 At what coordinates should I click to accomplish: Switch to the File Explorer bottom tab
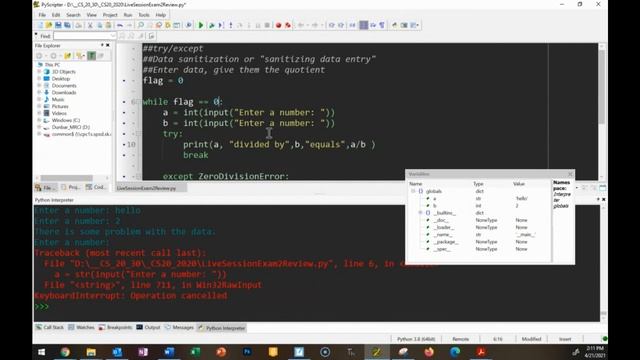46,187
